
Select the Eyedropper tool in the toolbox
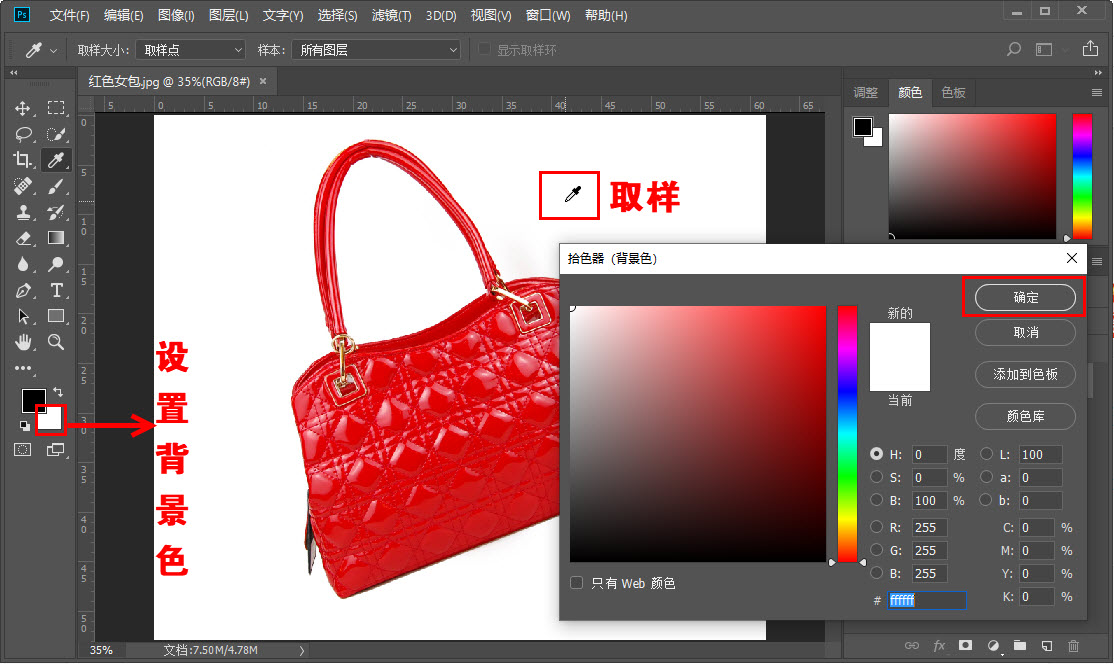[56, 160]
